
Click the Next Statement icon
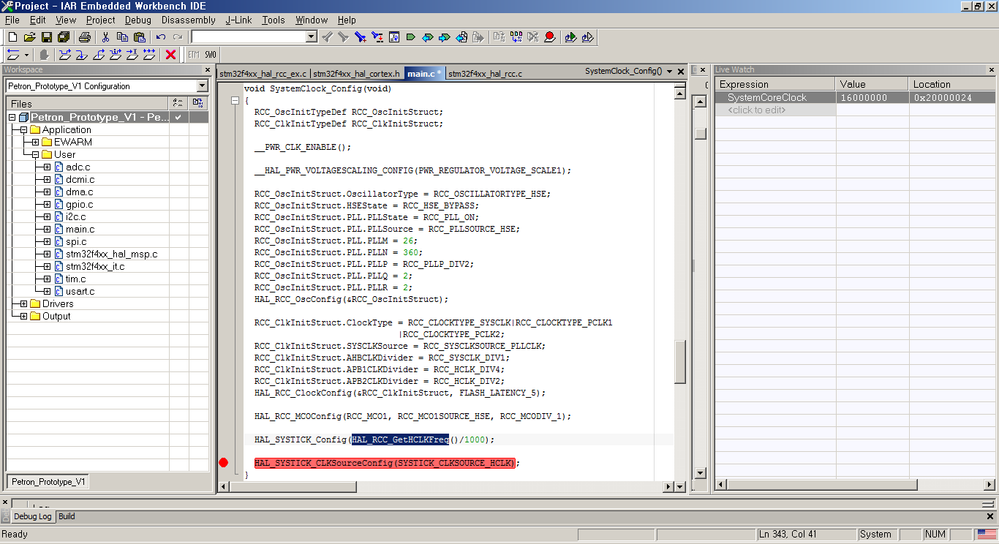point(115,55)
